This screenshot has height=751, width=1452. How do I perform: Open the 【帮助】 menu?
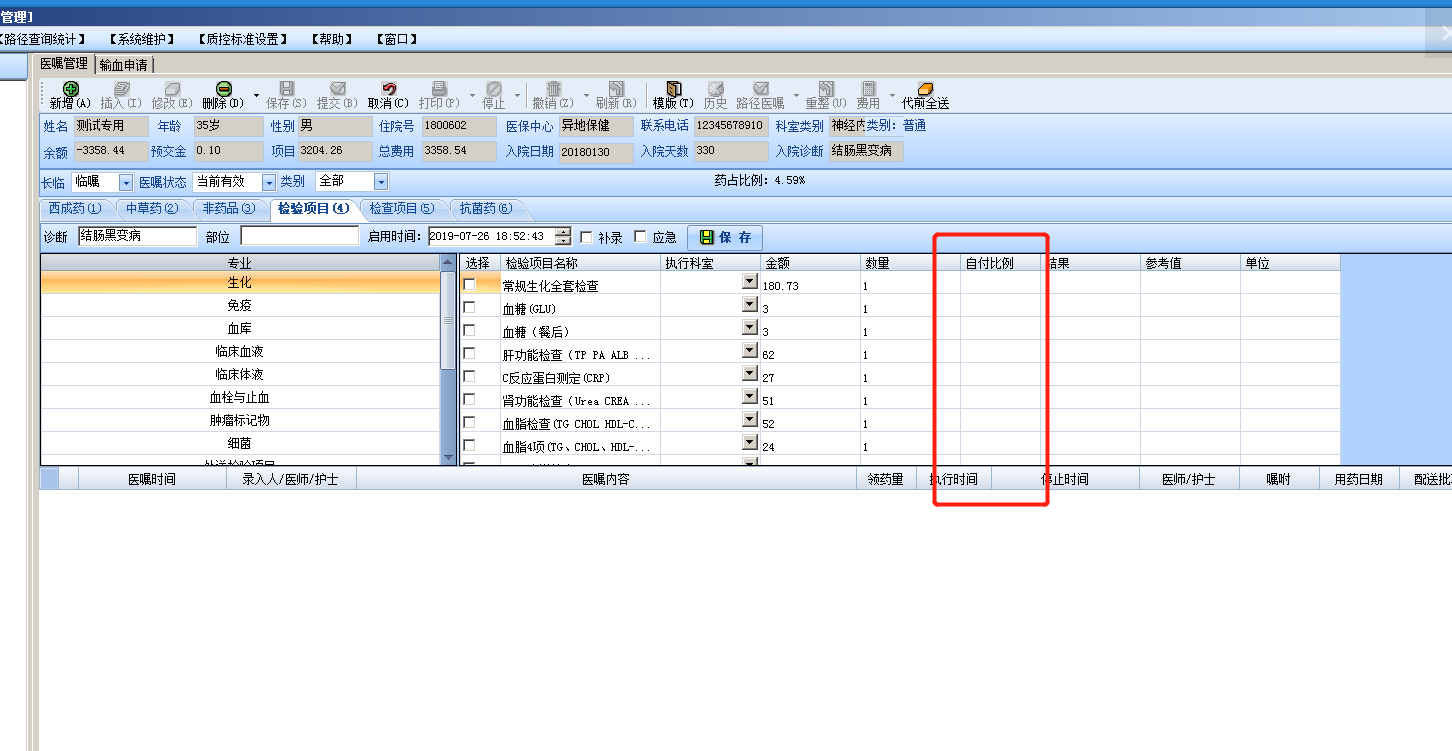click(333, 39)
